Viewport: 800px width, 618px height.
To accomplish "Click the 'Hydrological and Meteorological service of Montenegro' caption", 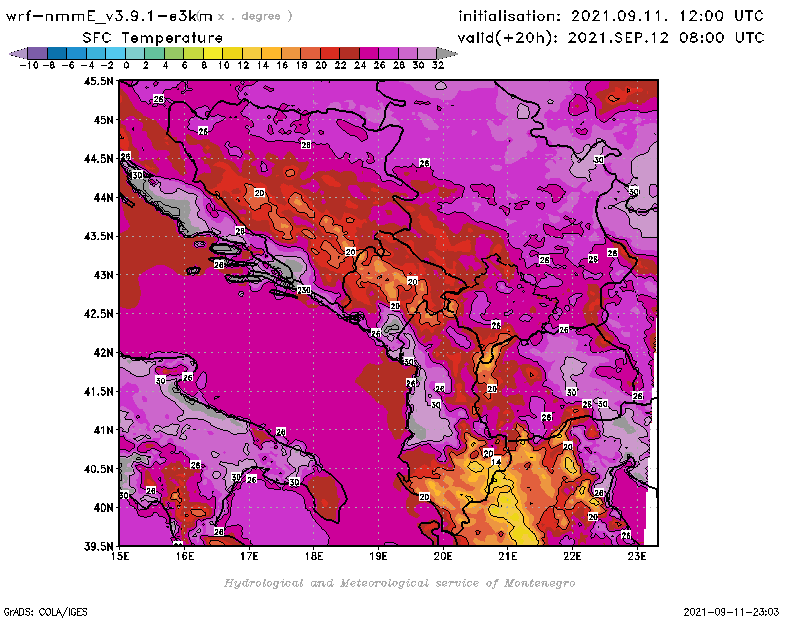I will point(399,583).
